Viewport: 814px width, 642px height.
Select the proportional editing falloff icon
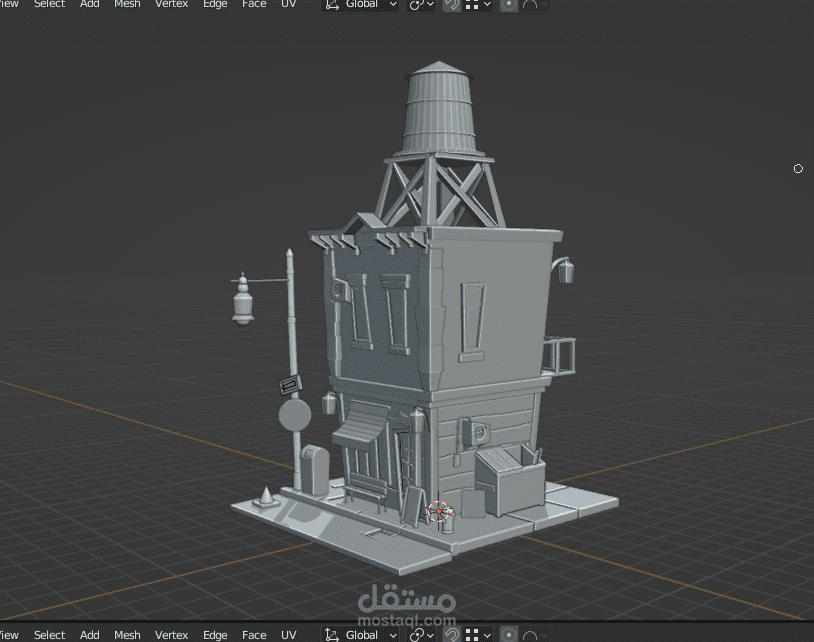528,5
